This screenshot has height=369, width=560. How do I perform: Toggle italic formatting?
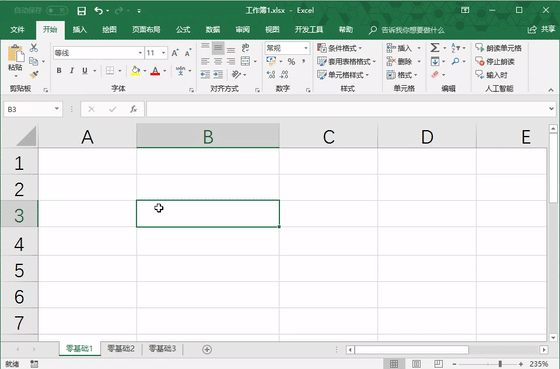tap(72, 71)
